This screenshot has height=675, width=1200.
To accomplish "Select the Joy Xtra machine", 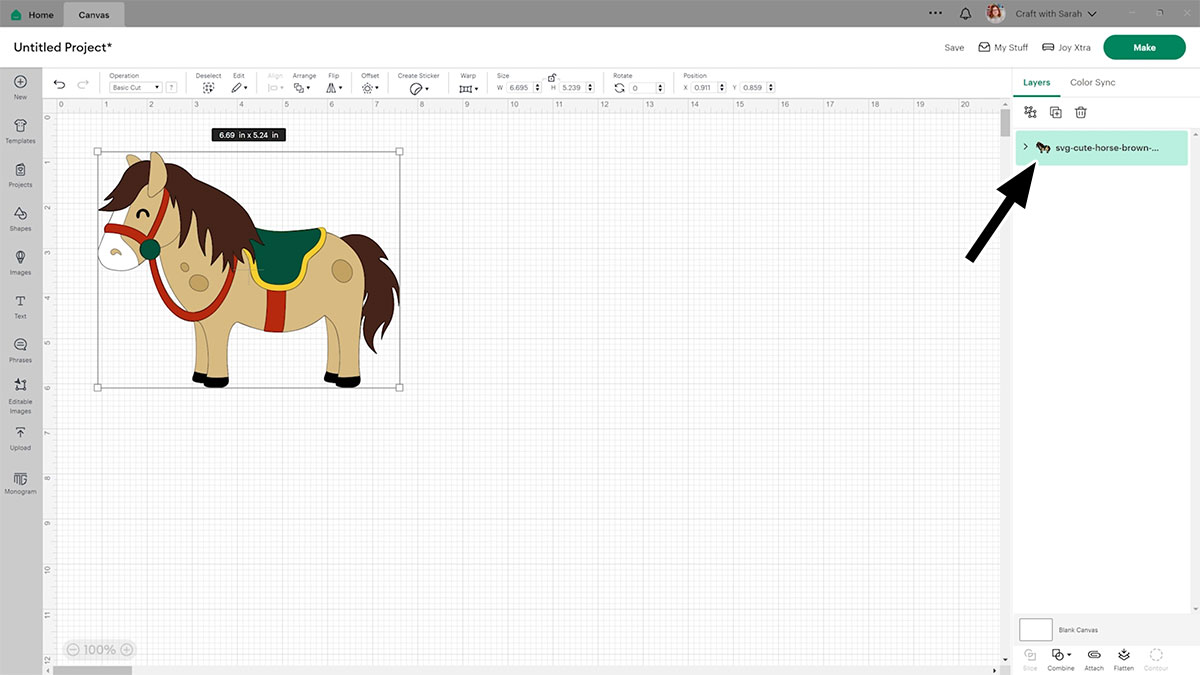I will (x=1066, y=47).
